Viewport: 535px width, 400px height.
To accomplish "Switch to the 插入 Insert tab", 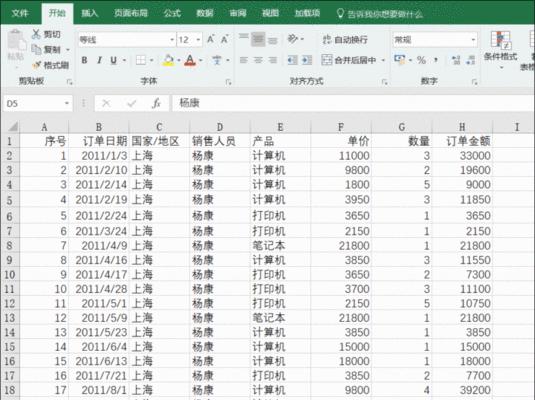I will 89,13.
